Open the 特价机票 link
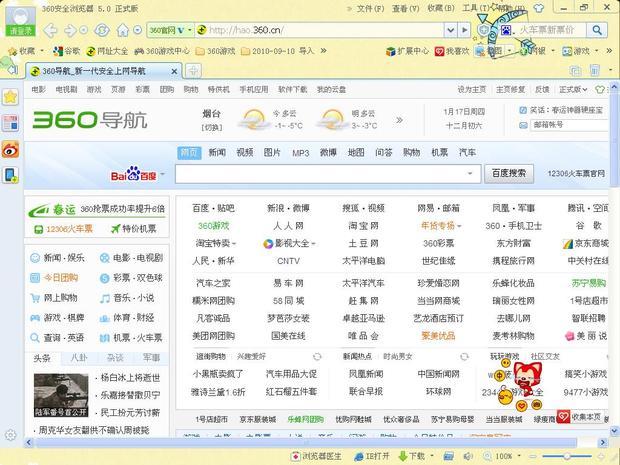The image size is (620, 465). 134,229
